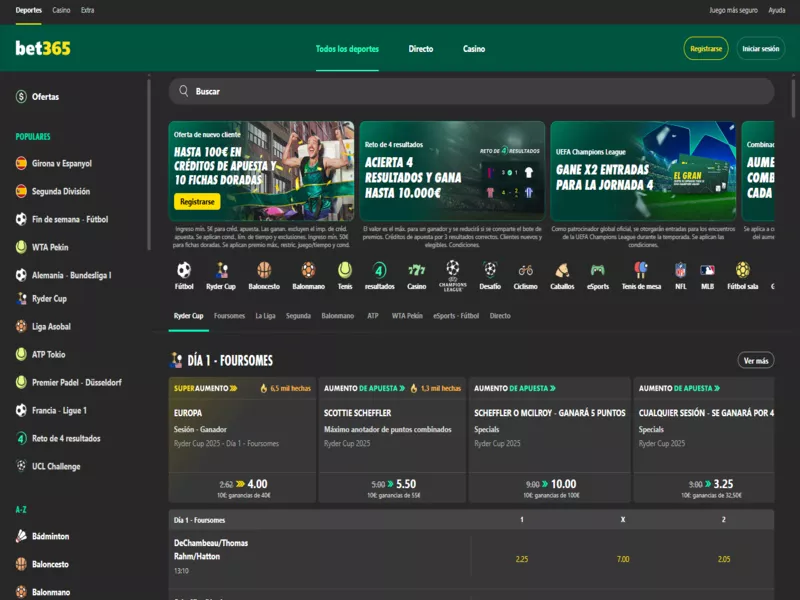The image size is (800, 600).
Task: Select Europa boosted odds 4.00
Action: 243,487
